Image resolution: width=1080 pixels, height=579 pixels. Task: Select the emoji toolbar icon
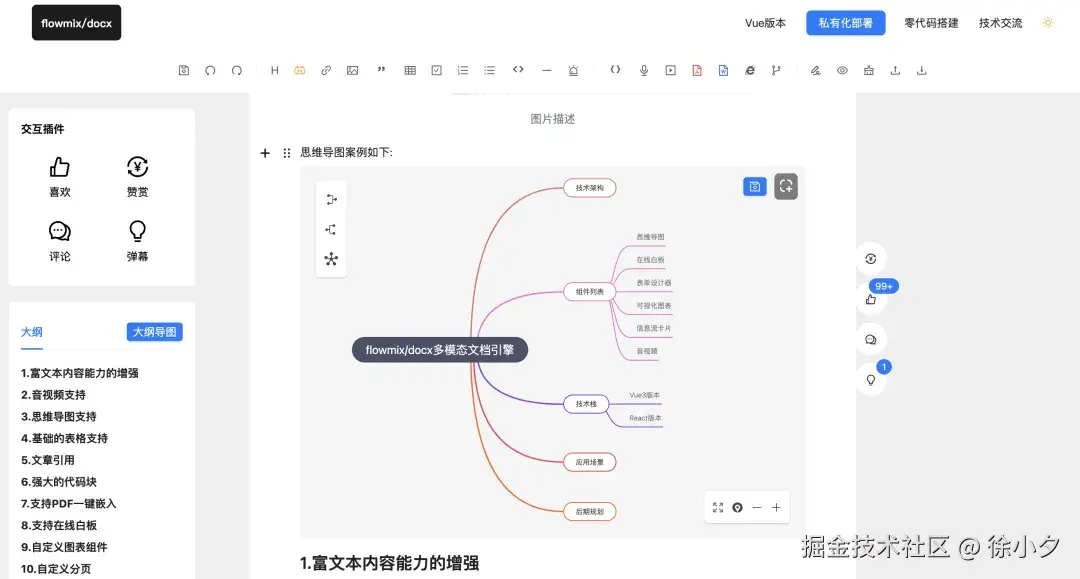(301, 70)
